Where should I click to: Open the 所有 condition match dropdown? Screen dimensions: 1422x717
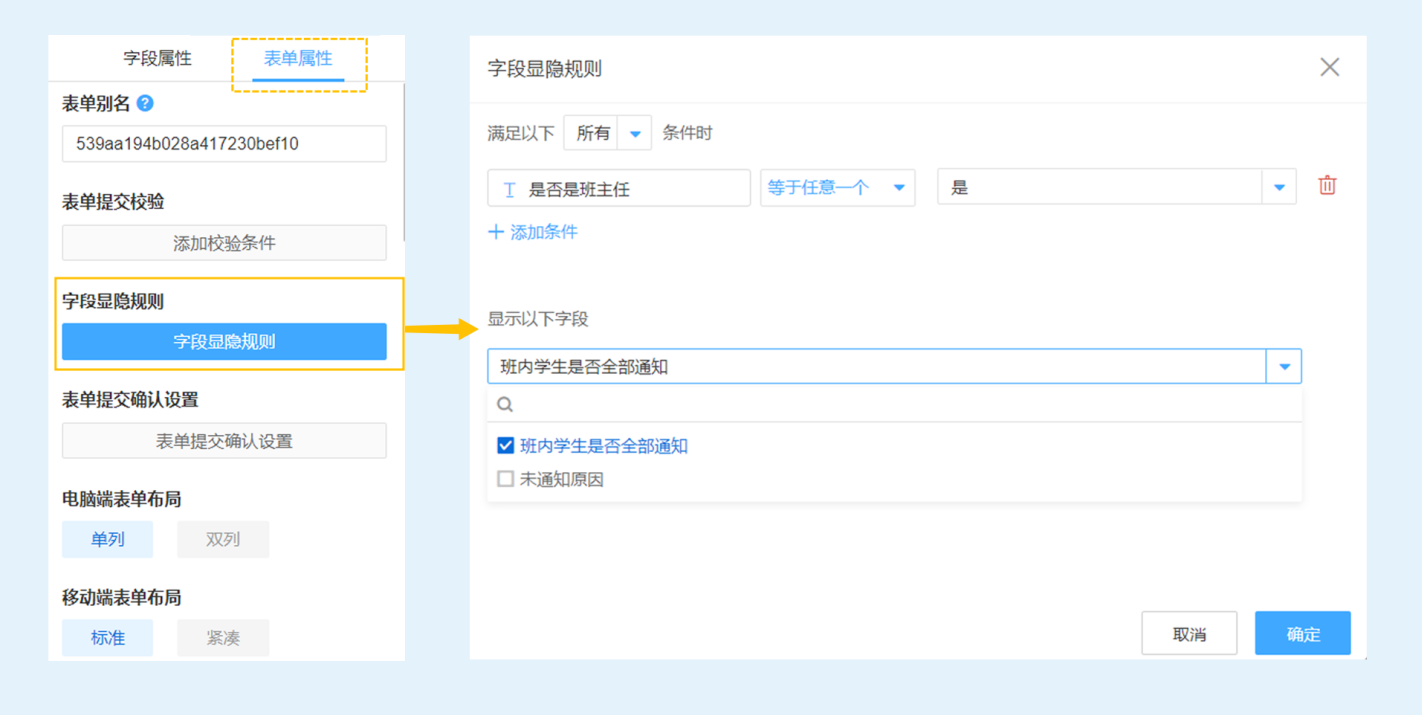point(634,133)
